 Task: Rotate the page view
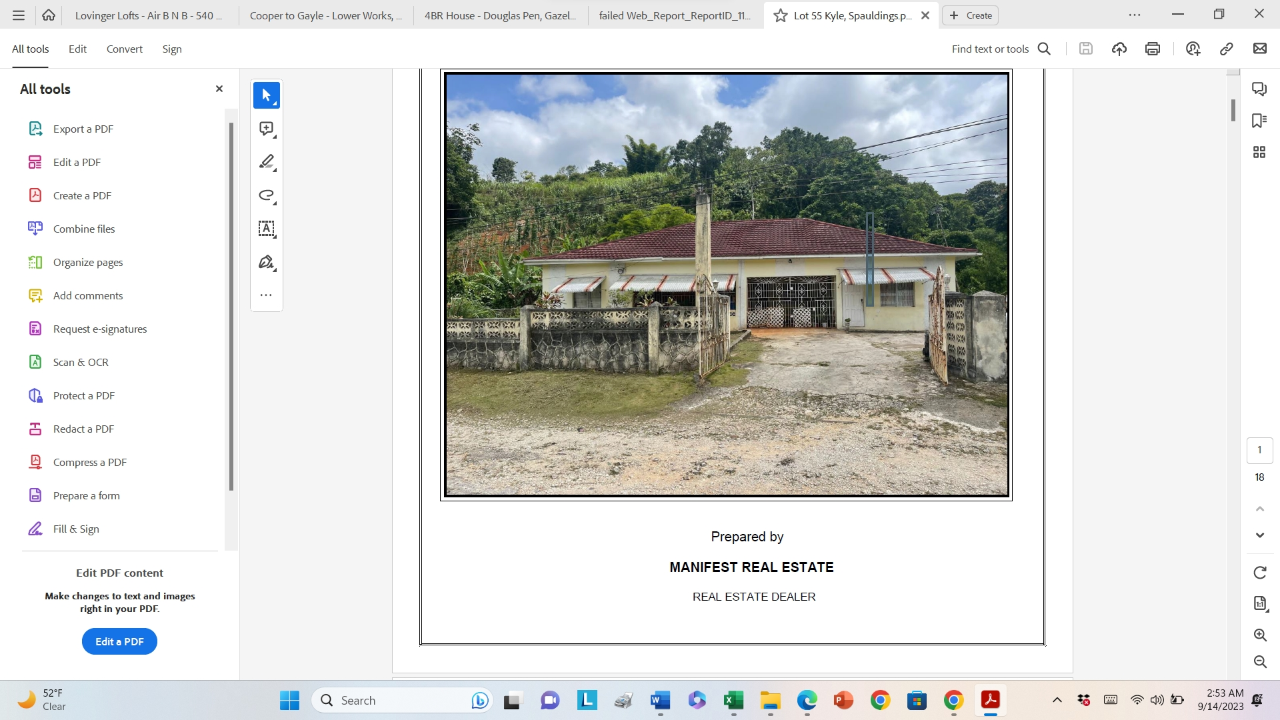(1260, 573)
